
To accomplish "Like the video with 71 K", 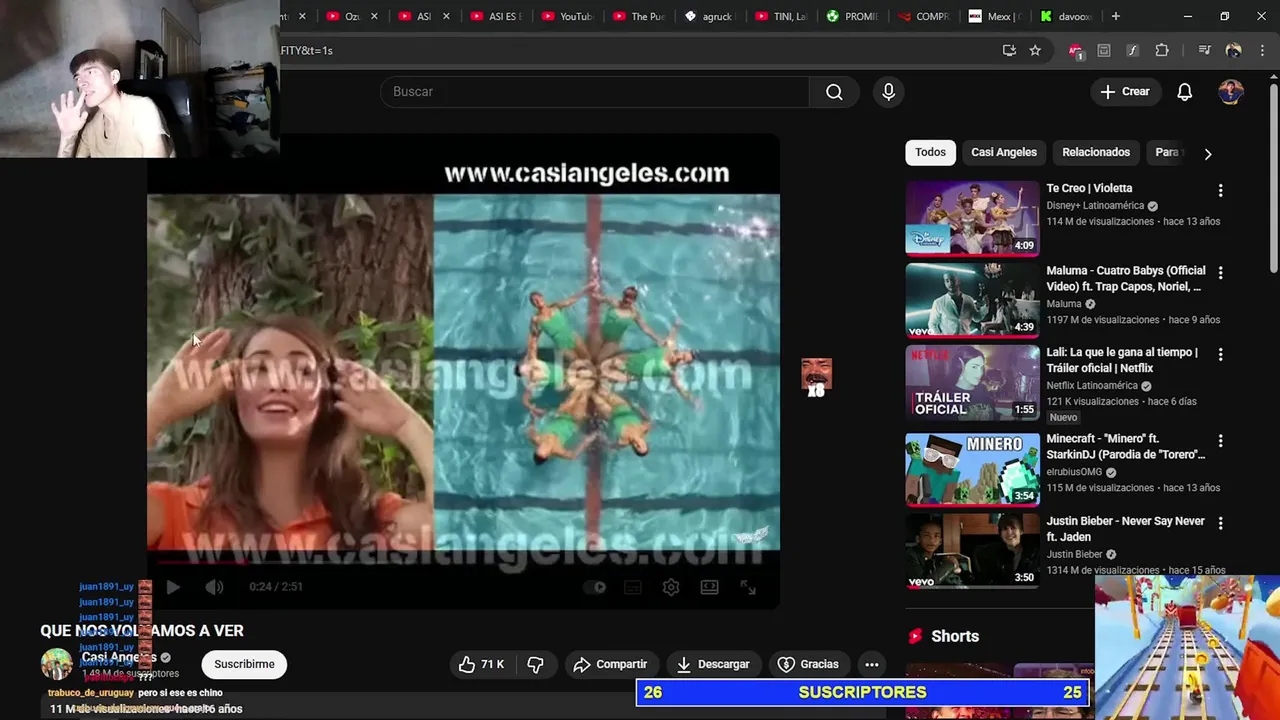I will click(x=482, y=664).
